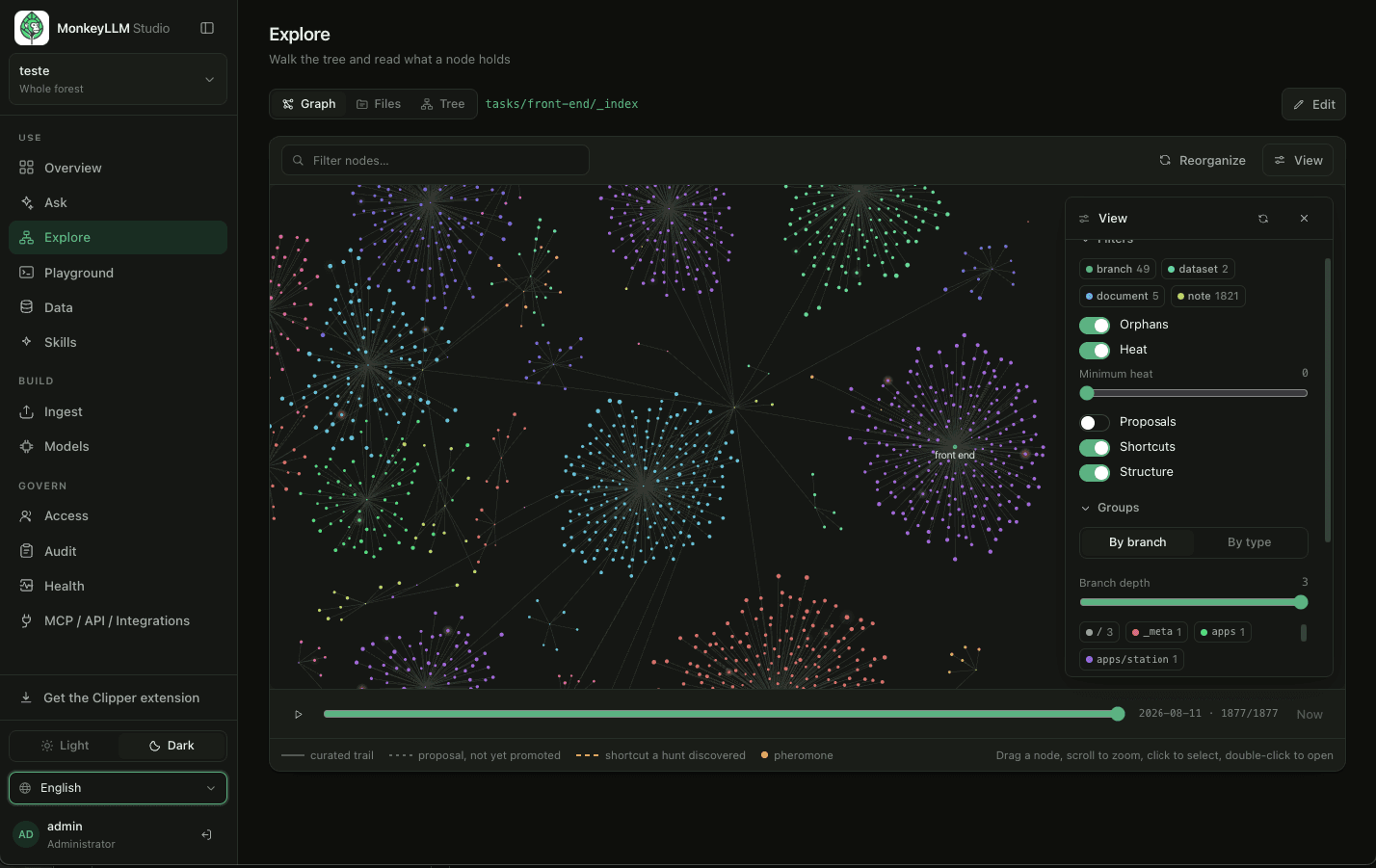Switch to the Tree tab

pyautogui.click(x=443, y=104)
